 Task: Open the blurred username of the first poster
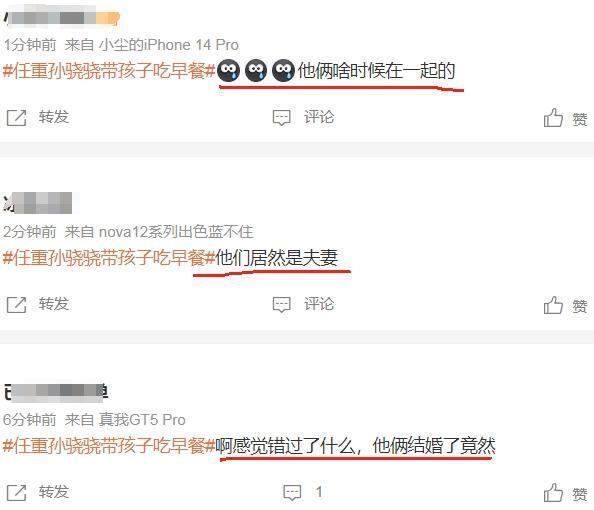(62, 18)
